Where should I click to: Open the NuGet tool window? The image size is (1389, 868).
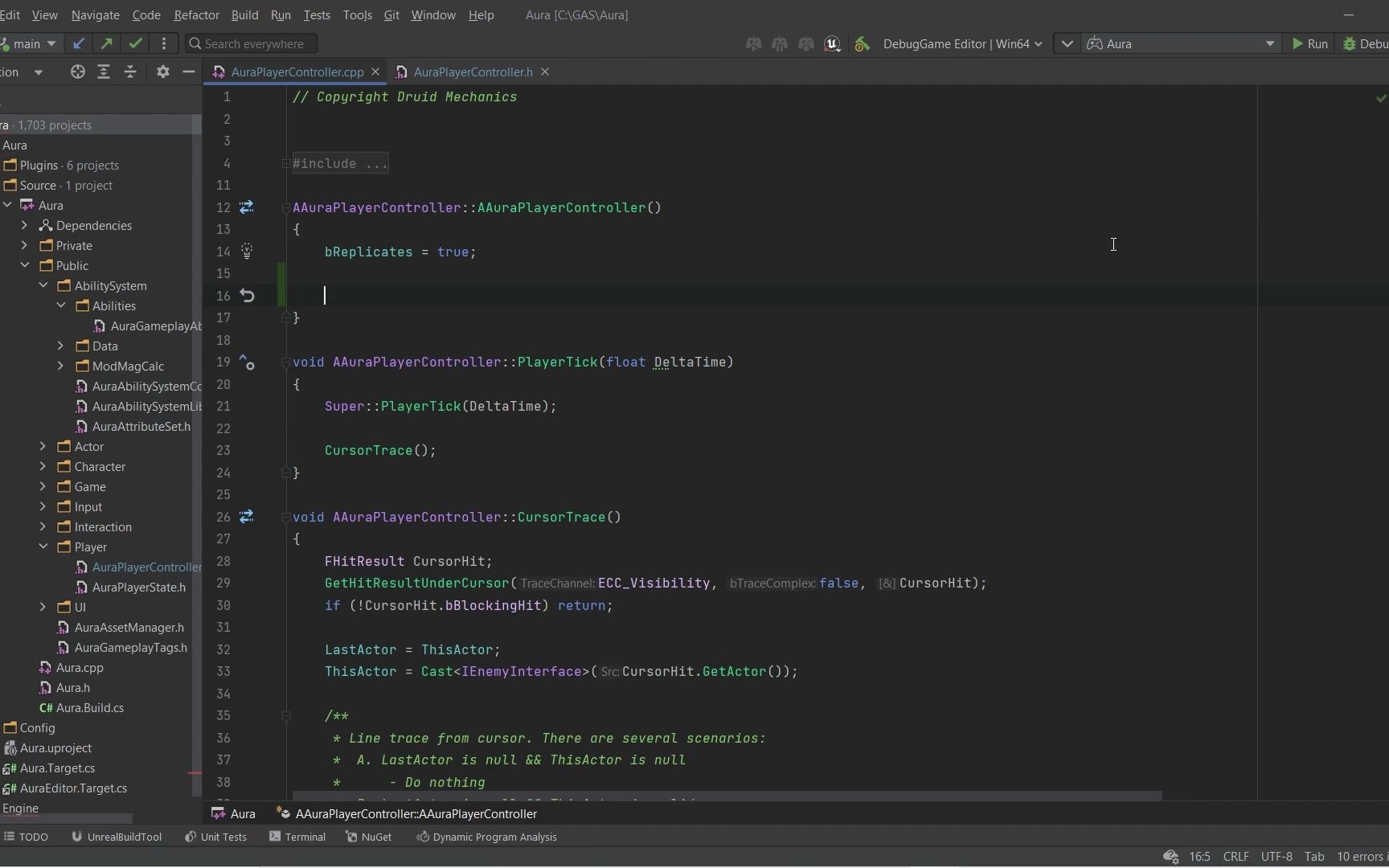368,837
